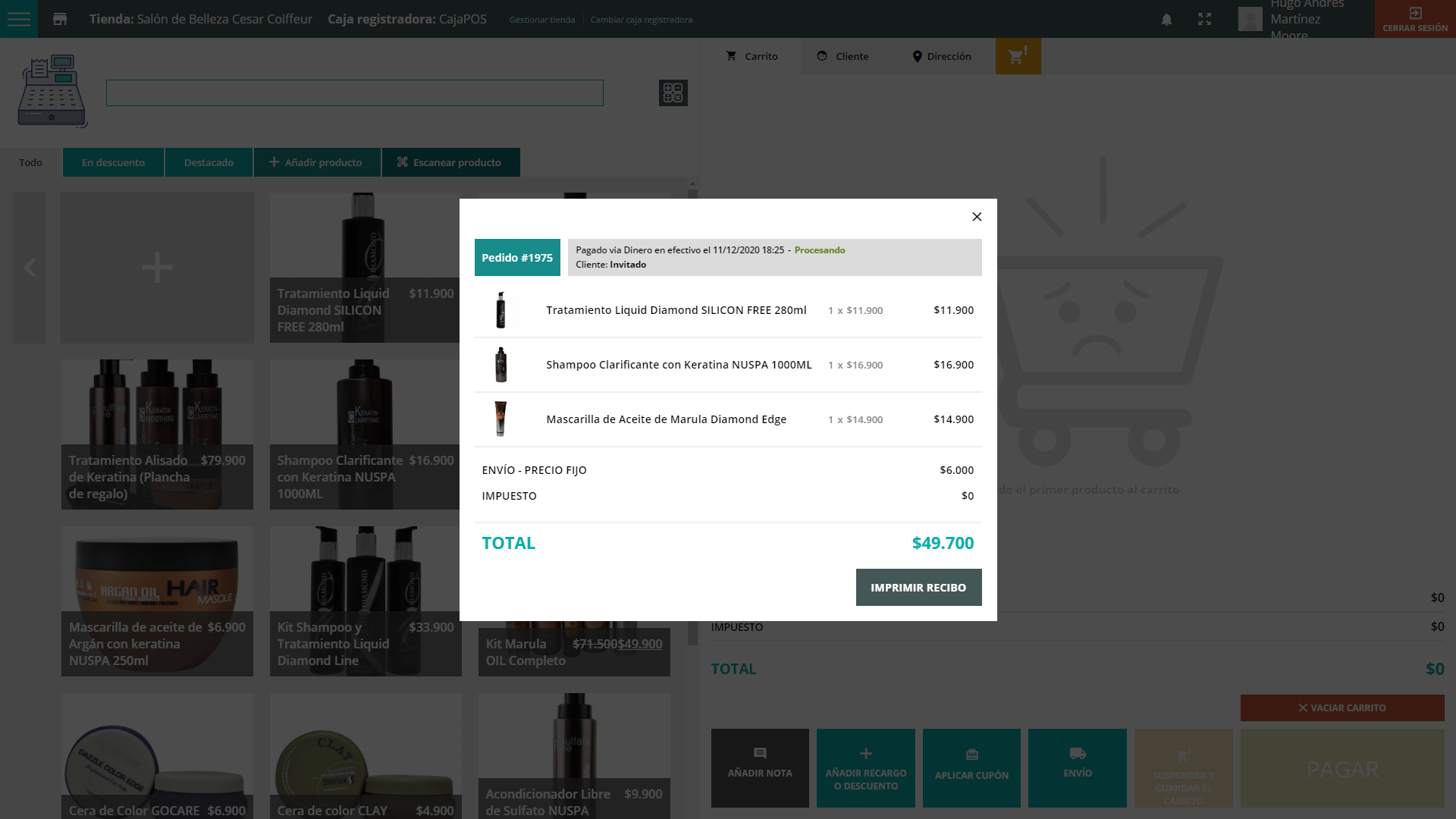Follow the Gestionar tienda link
The width and height of the screenshot is (1456, 819).
click(x=542, y=20)
